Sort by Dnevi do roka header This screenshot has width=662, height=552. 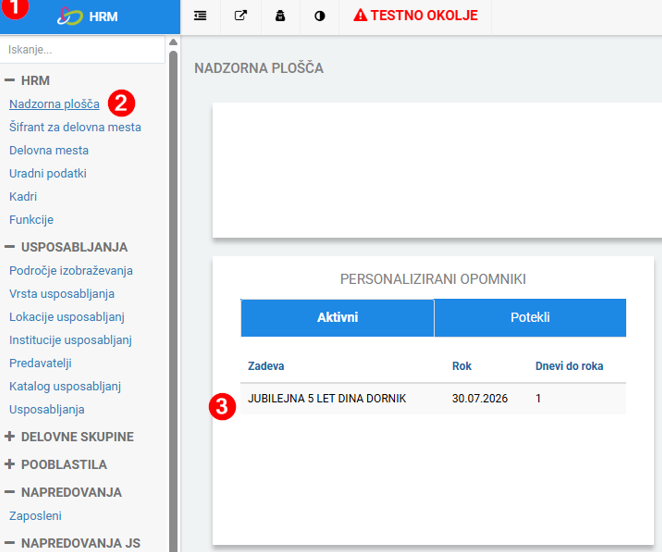point(569,366)
